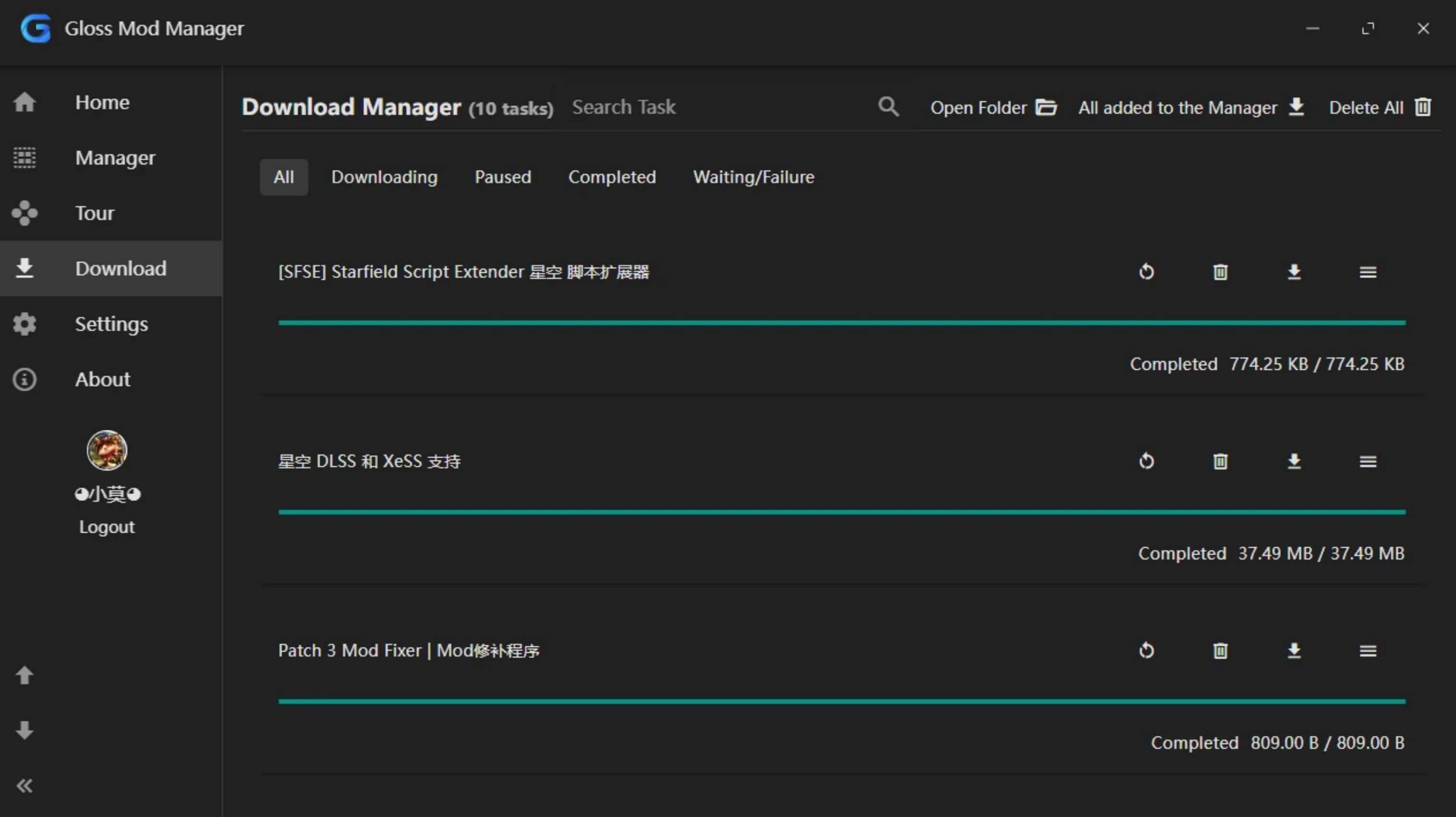Open the About page icon
1456x817 pixels.
(25, 379)
